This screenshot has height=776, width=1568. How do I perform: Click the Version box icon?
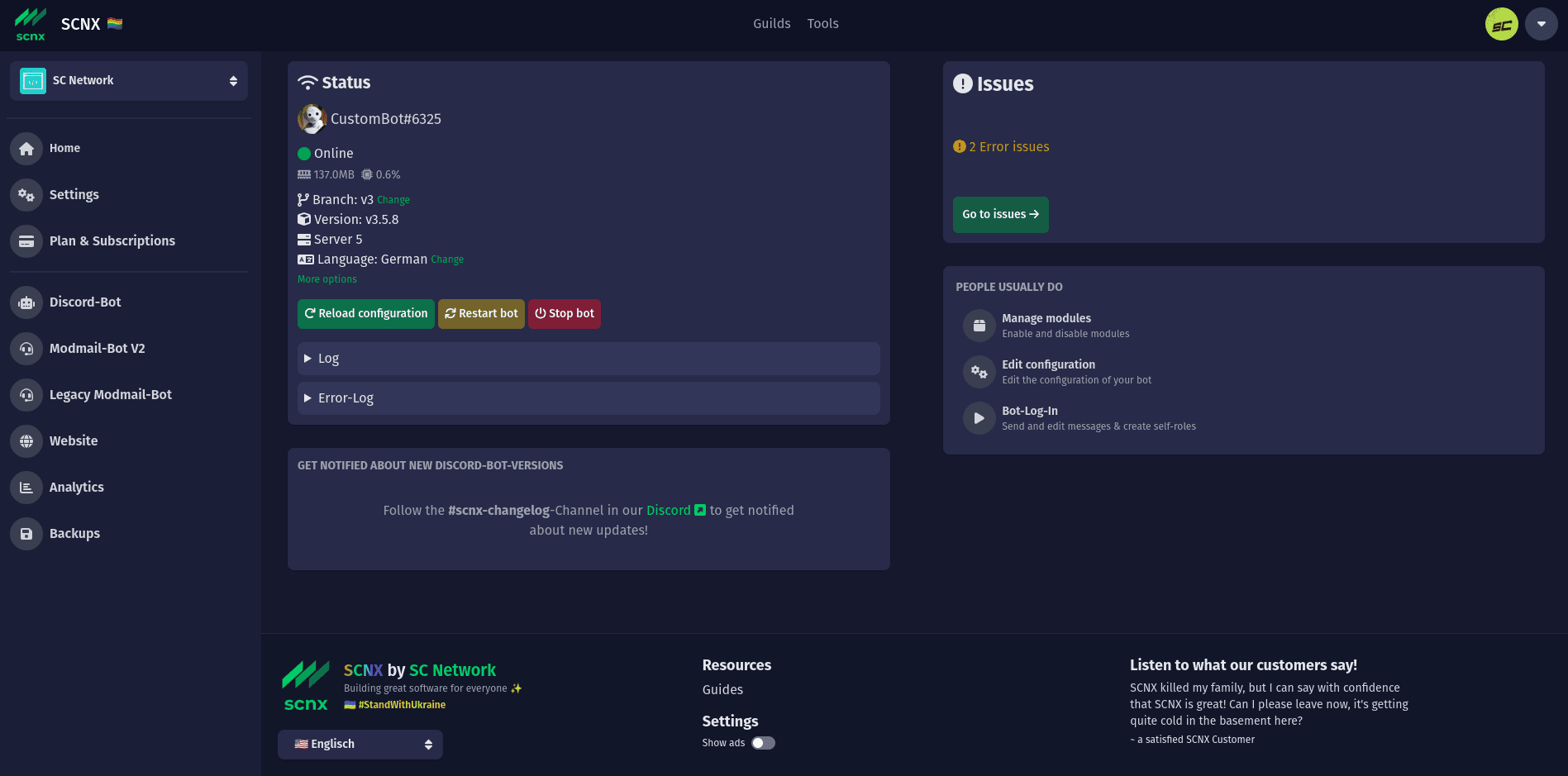coord(304,220)
